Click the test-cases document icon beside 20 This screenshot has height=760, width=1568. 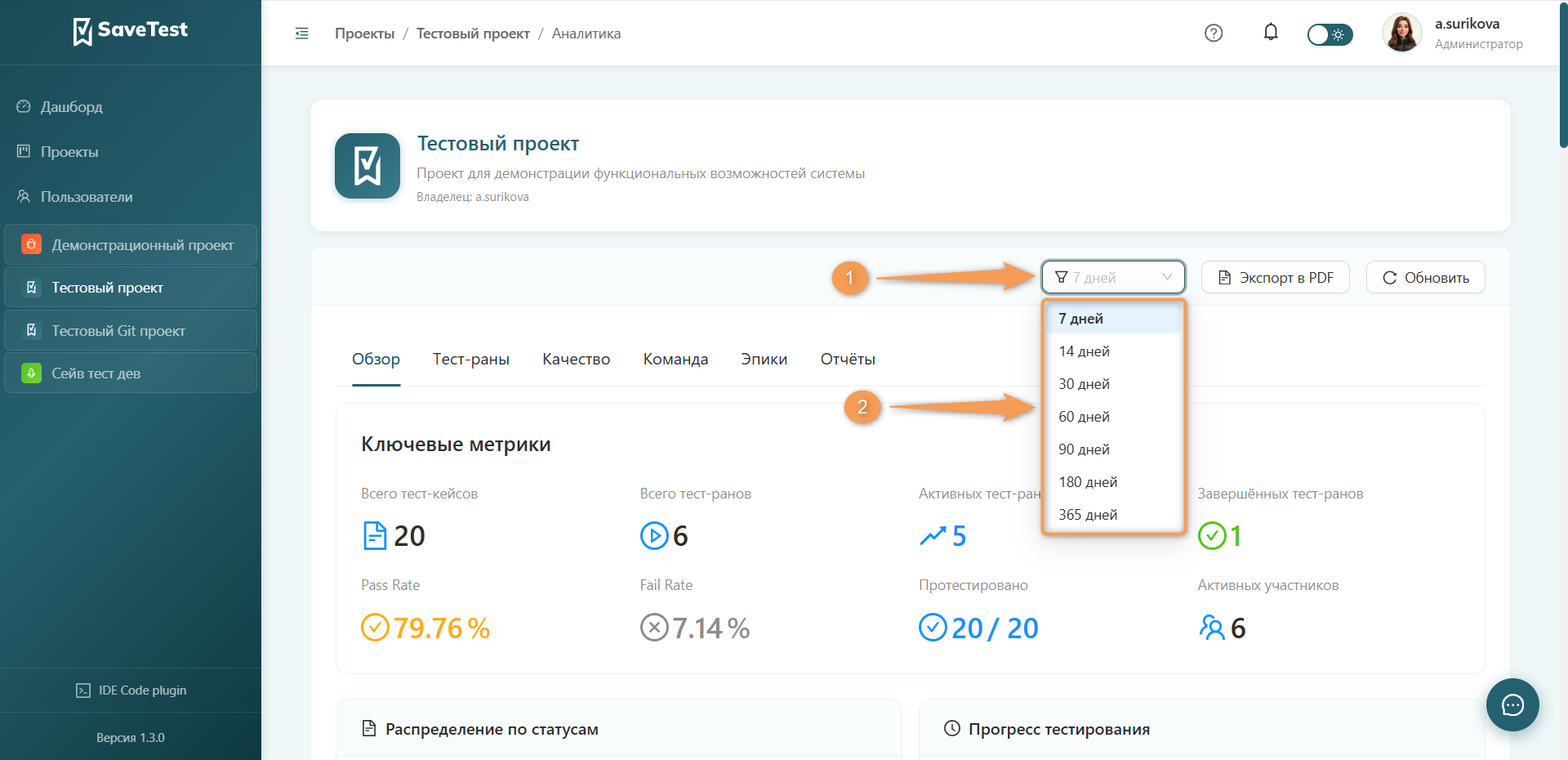point(375,536)
